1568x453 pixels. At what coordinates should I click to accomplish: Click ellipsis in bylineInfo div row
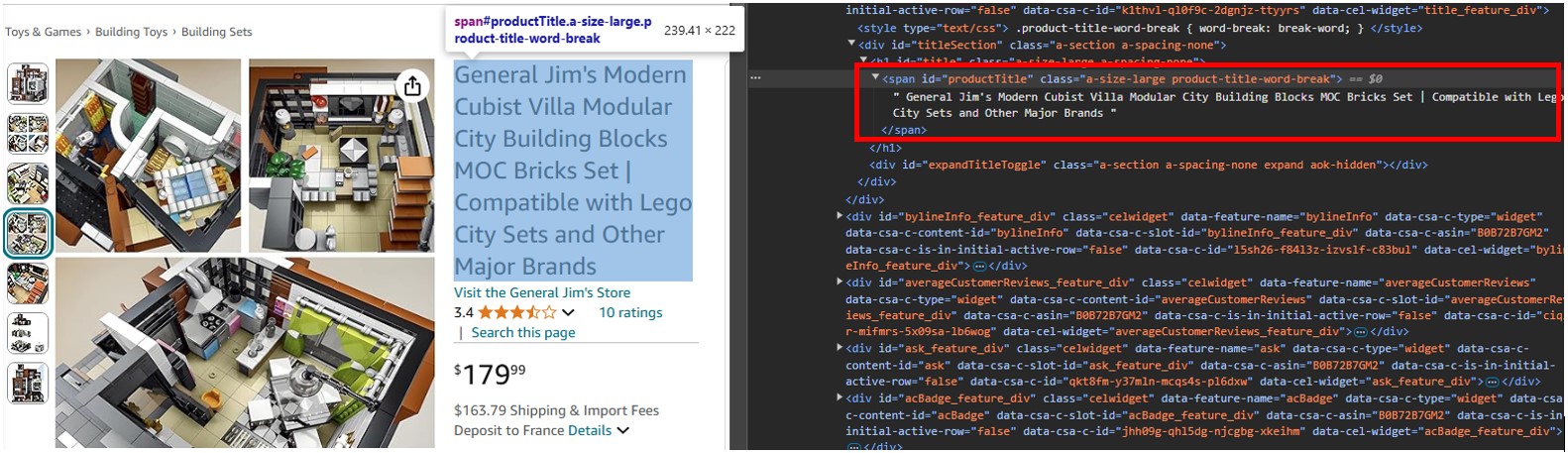click(979, 266)
